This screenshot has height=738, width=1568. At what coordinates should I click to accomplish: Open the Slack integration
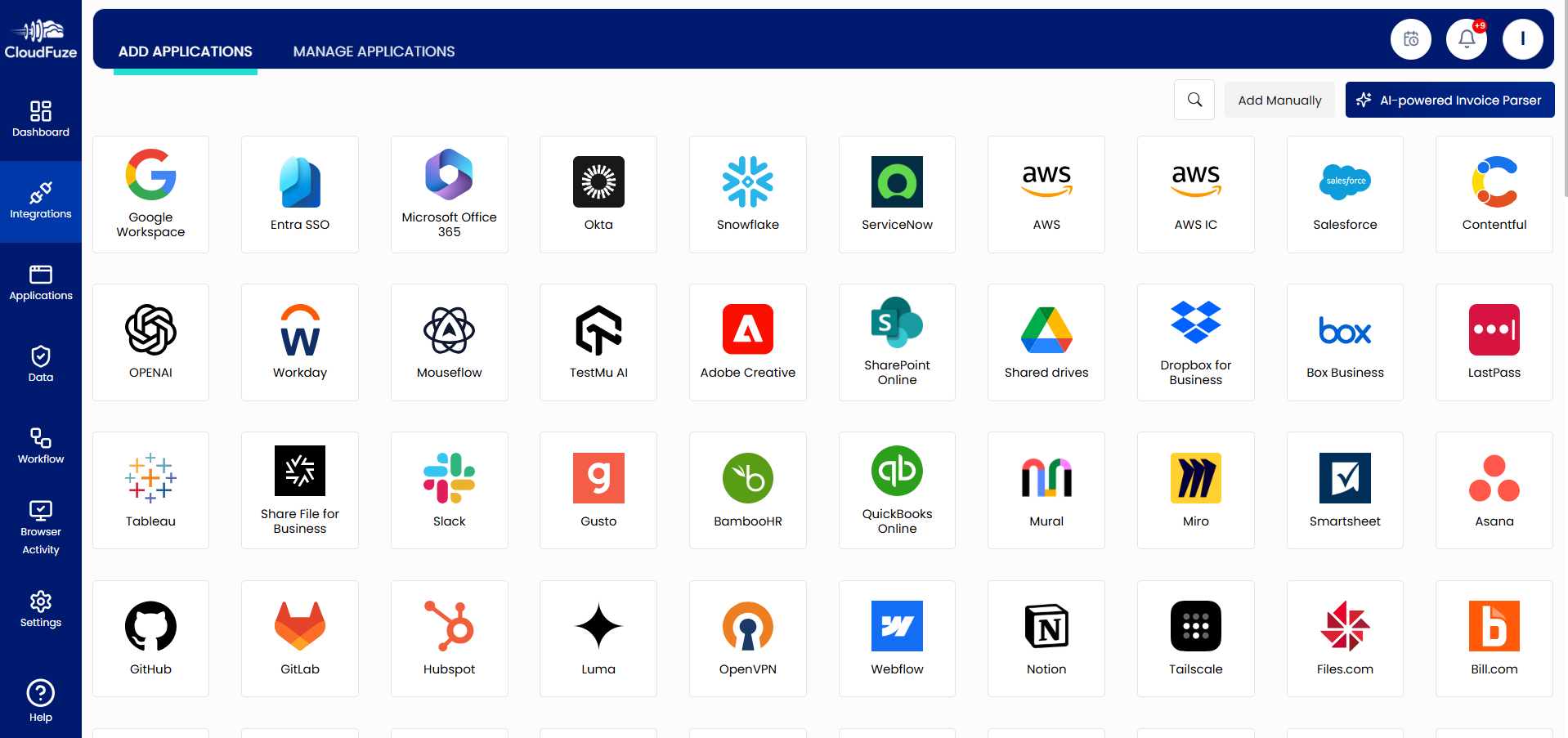449,490
